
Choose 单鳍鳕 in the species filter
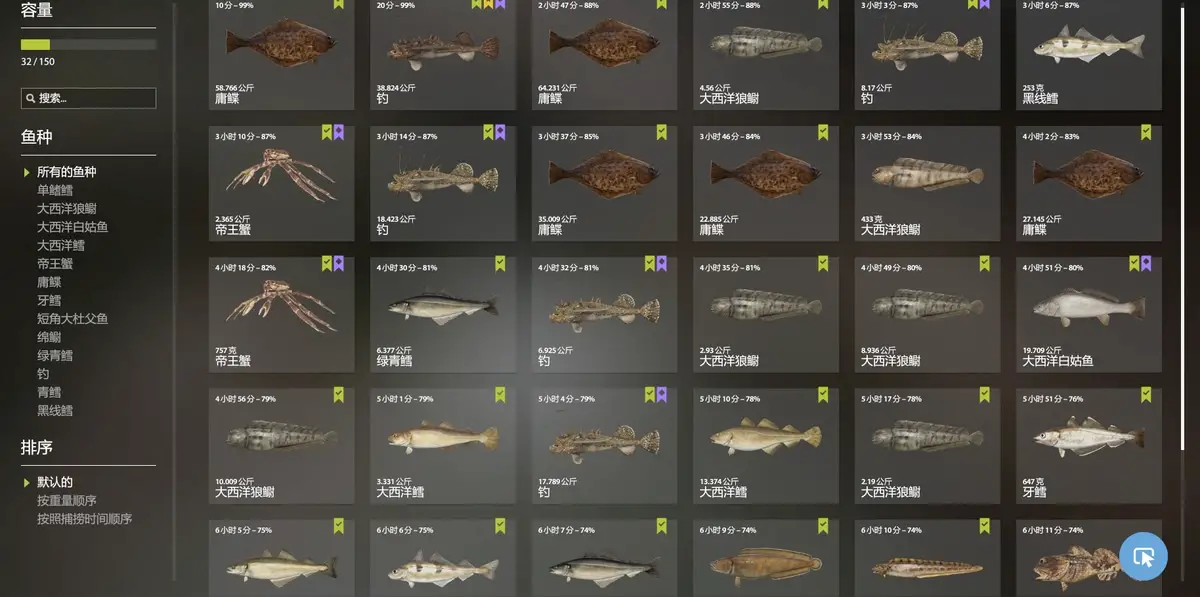coord(55,190)
